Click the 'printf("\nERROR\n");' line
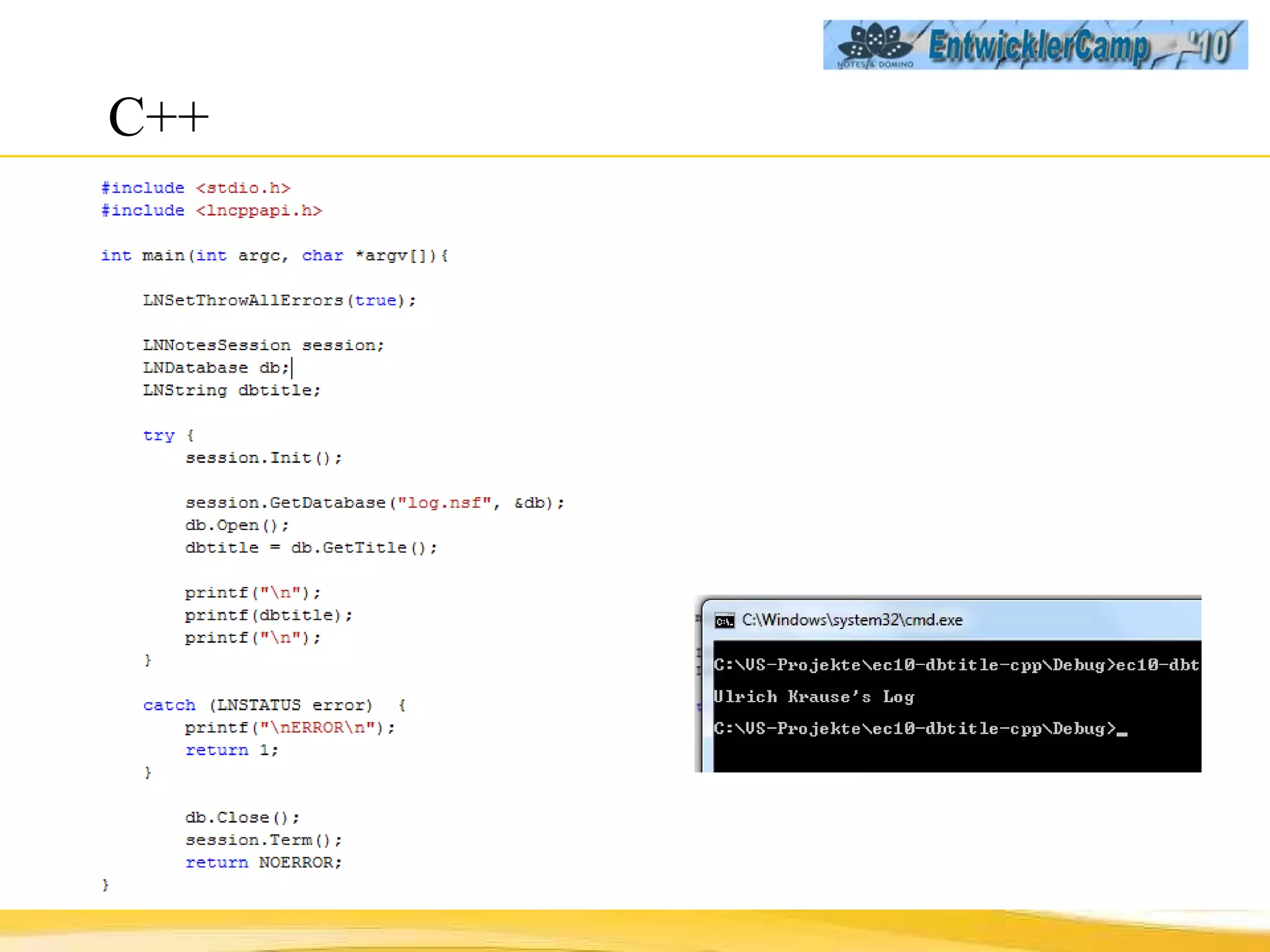1270x952 pixels. tap(290, 728)
